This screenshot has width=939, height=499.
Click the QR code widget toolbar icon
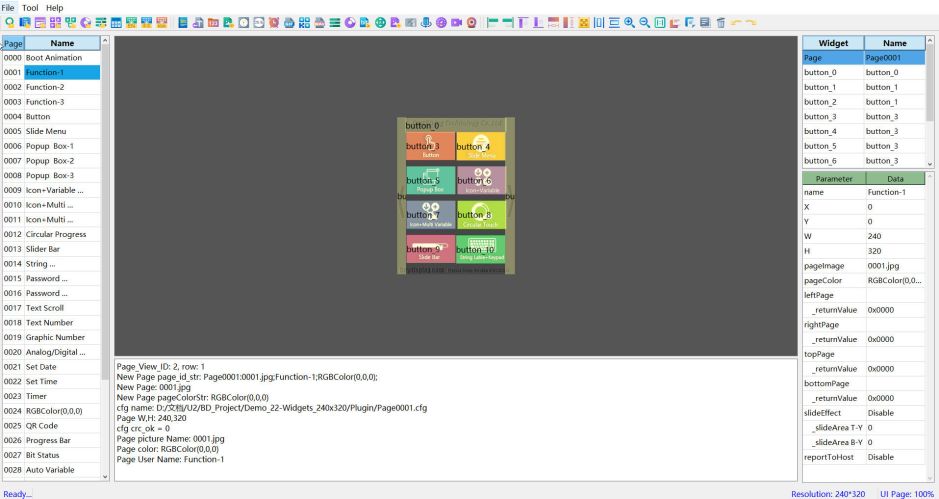click(x=304, y=23)
